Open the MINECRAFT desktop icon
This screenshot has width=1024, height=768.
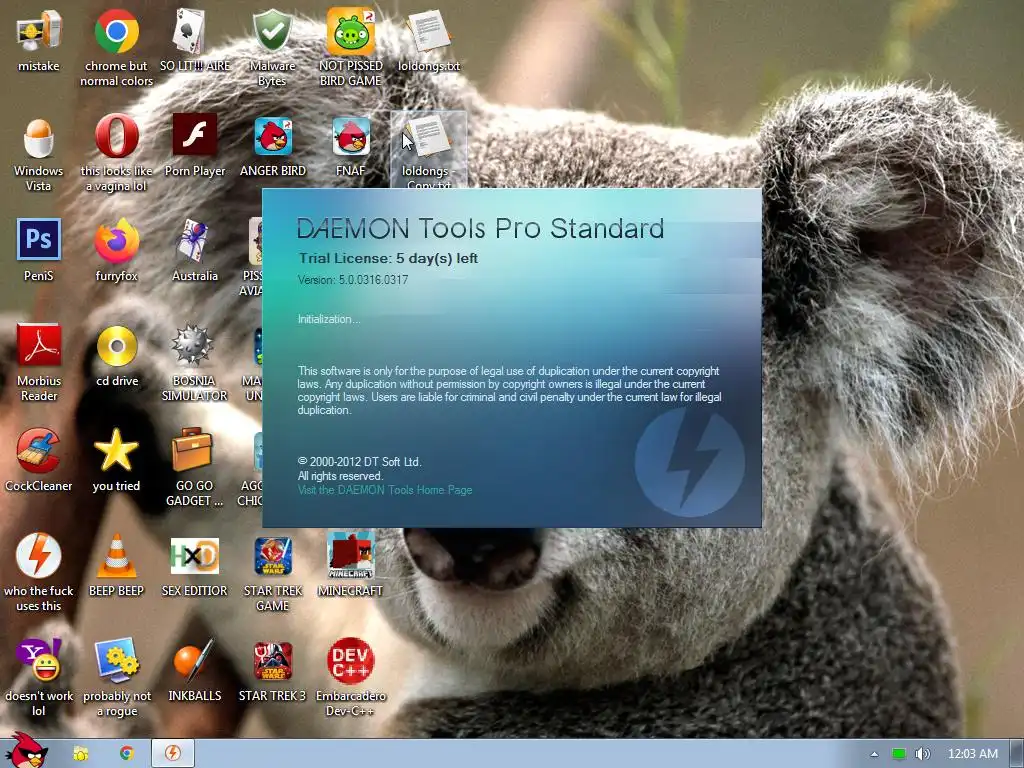tap(351, 554)
